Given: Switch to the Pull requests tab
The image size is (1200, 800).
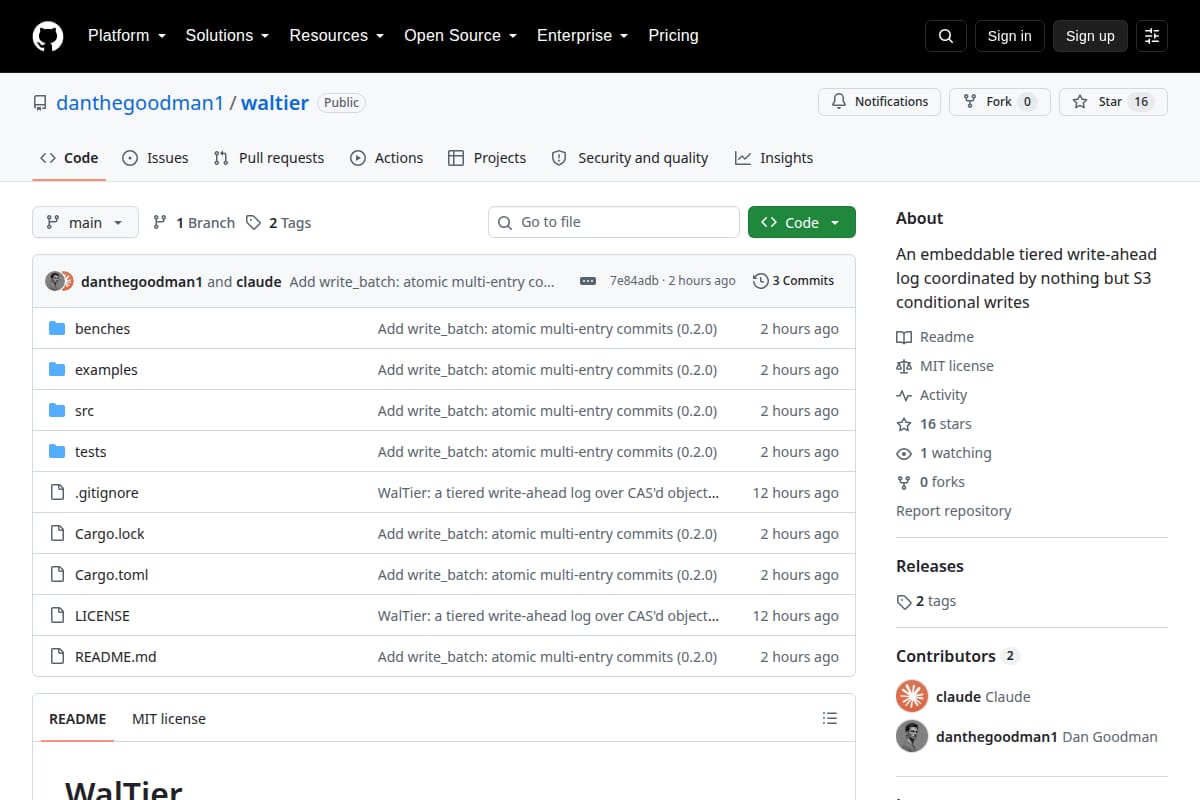Looking at the screenshot, I should [x=269, y=158].
